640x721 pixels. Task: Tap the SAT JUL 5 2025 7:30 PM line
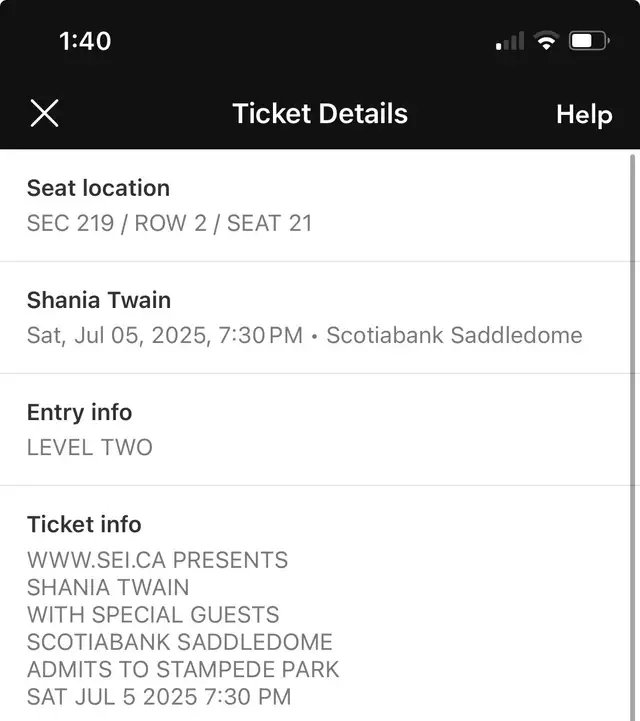[159, 697]
